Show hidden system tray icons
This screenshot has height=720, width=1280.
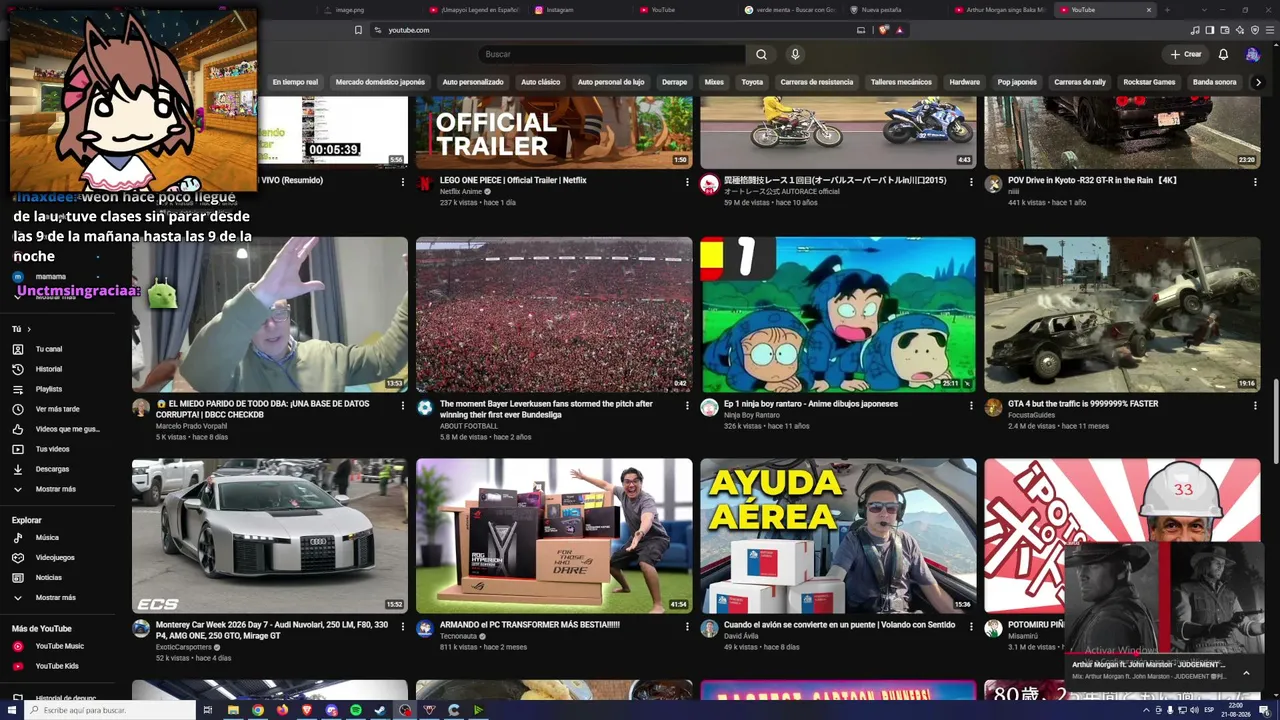[x=1147, y=710]
